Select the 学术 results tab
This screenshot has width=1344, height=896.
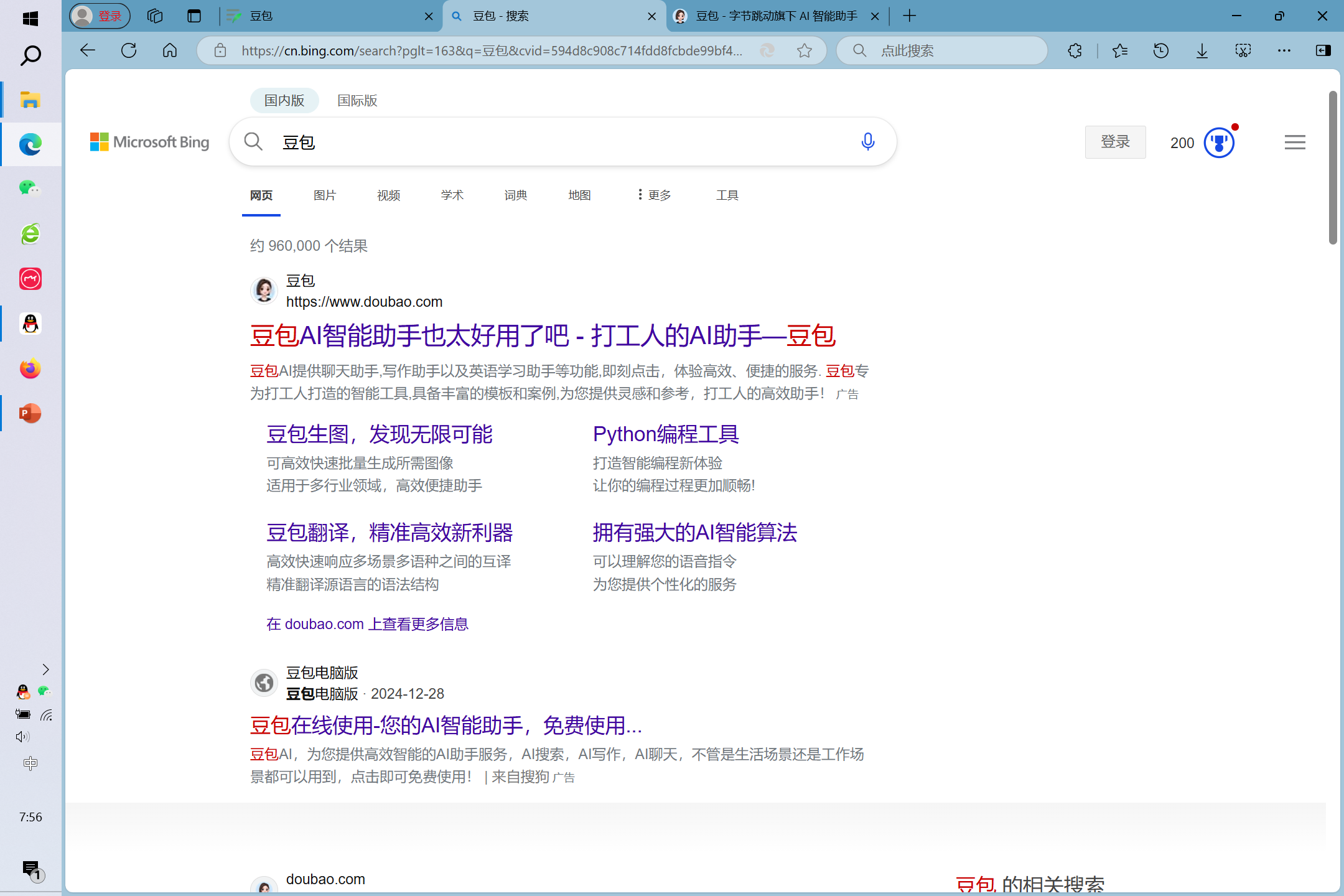click(452, 195)
